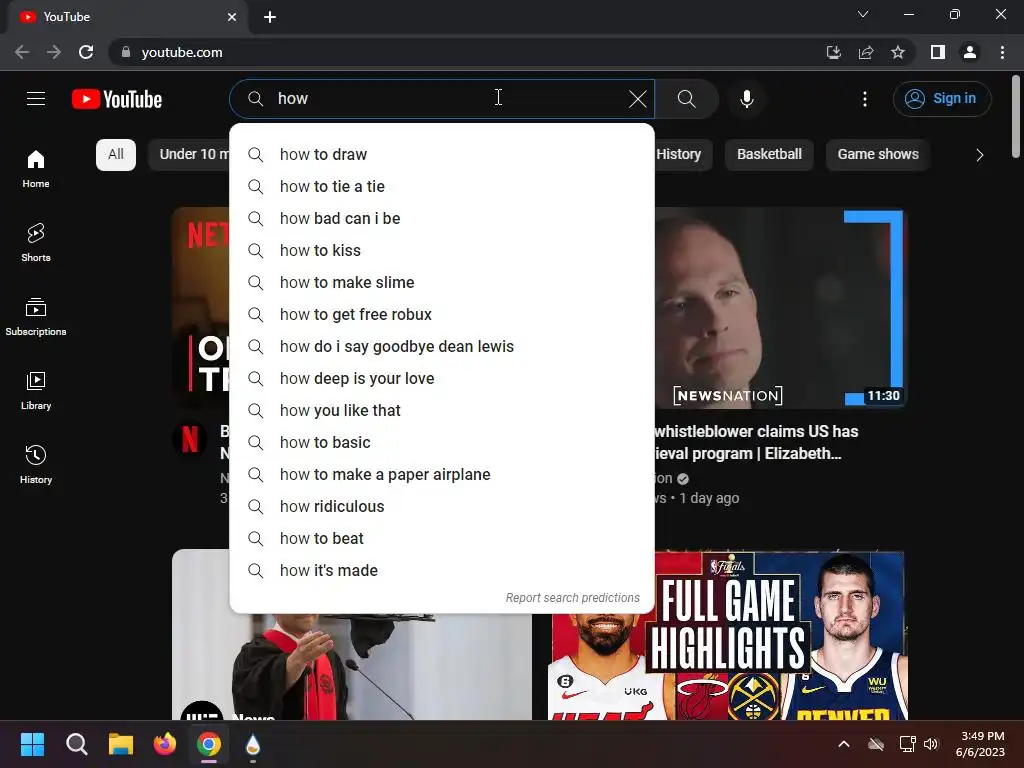Viewport: 1024px width, 768px height.
Task: Open the YouTube hamburger guide menu
Action: 36,99
